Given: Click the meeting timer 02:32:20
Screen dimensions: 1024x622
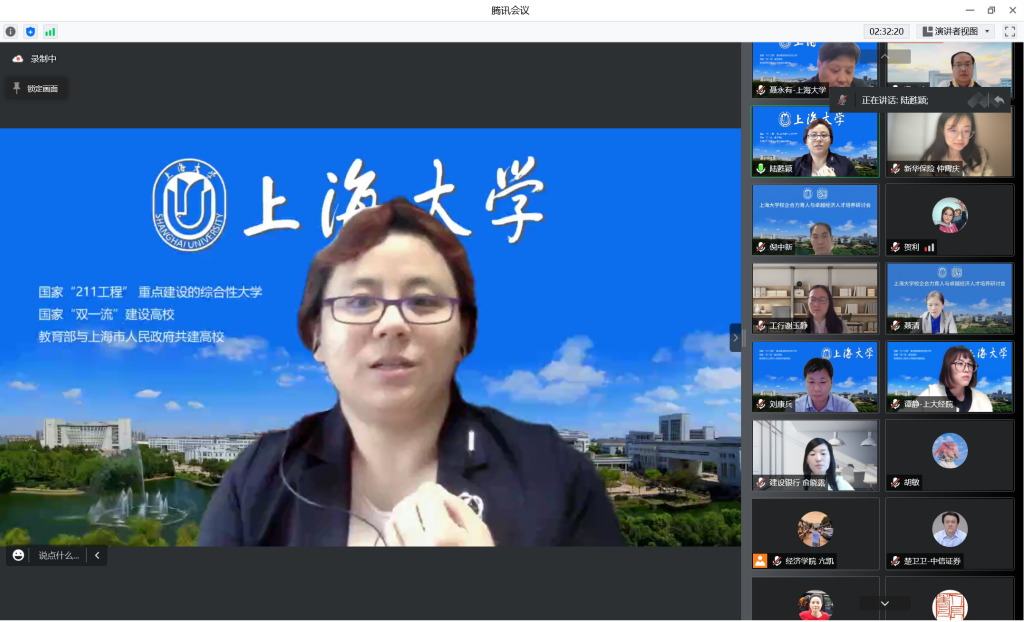Looking at the screenshot, I should (x=886, y=31).
